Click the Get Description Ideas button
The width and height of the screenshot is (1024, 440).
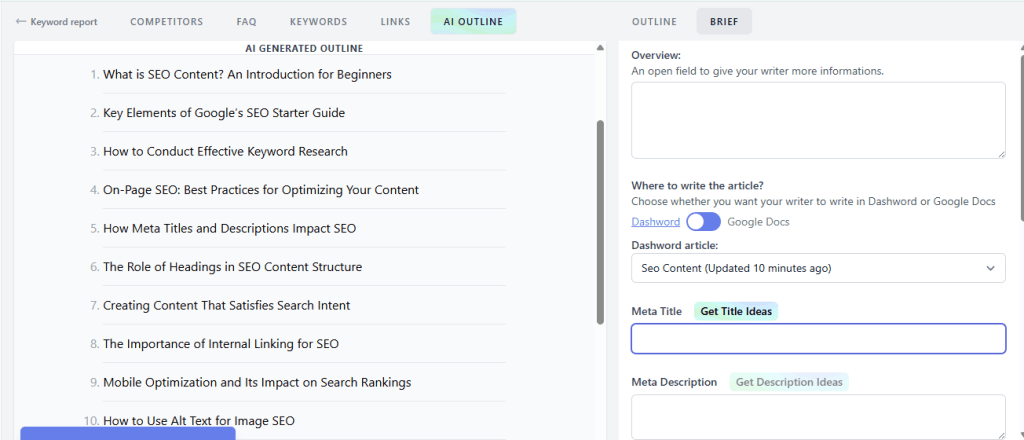pos(789,382)
